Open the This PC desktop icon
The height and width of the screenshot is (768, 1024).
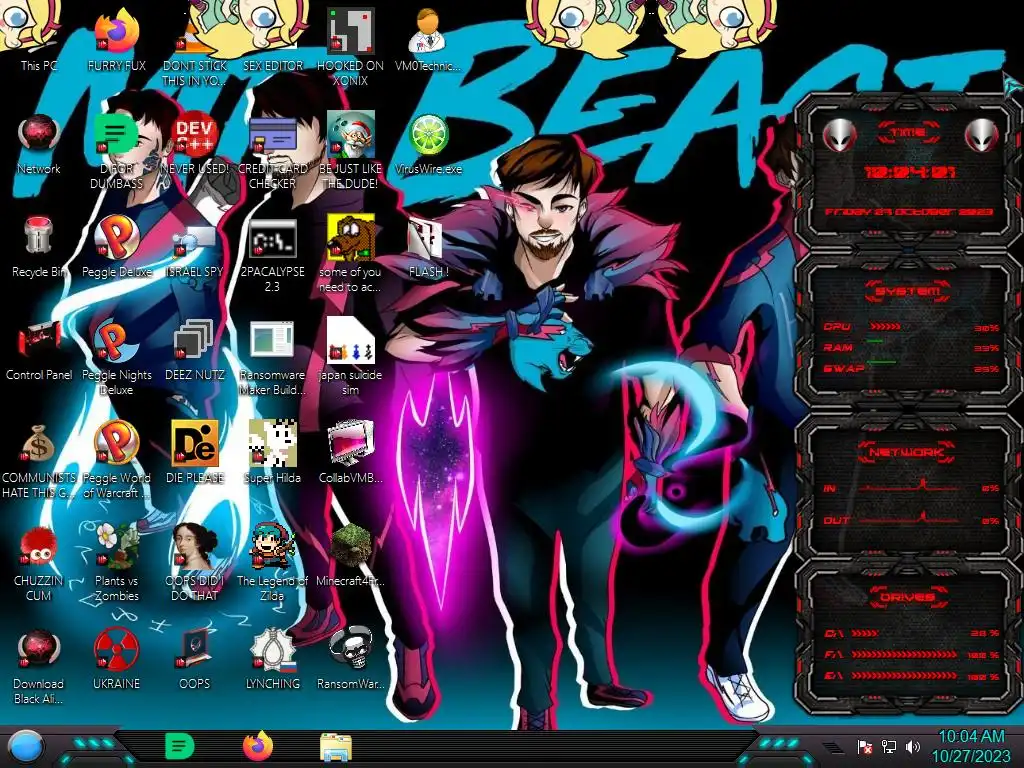(x=39, y=39)
